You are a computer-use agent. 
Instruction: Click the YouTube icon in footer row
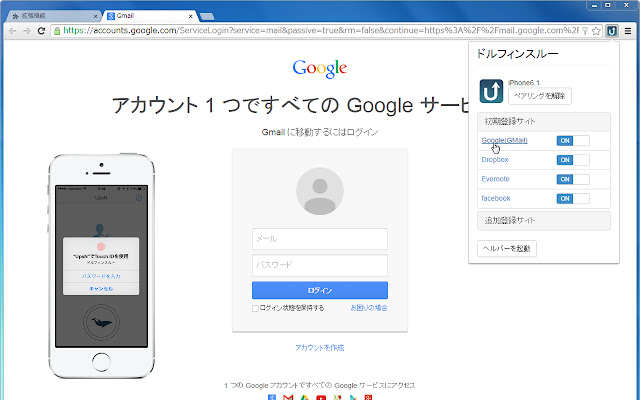[x=320, y=398]
